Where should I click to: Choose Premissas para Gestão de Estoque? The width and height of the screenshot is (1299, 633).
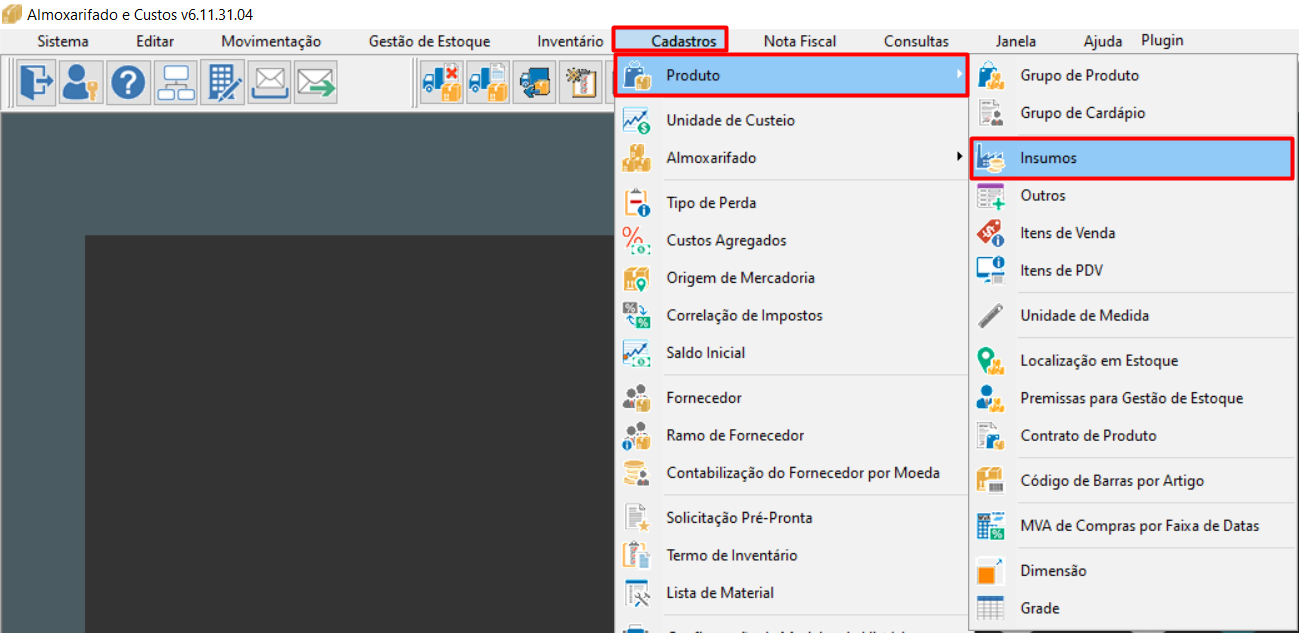(x=1132, y=398)
